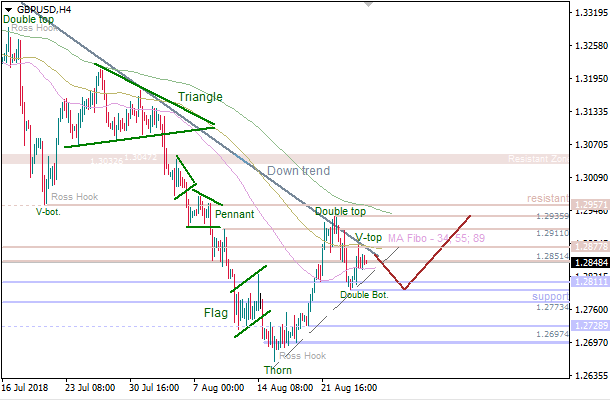Open the GBPUSD,H4 chart dropdown arrow
Screen dimensions: 610x400
[x=7, y=8]
